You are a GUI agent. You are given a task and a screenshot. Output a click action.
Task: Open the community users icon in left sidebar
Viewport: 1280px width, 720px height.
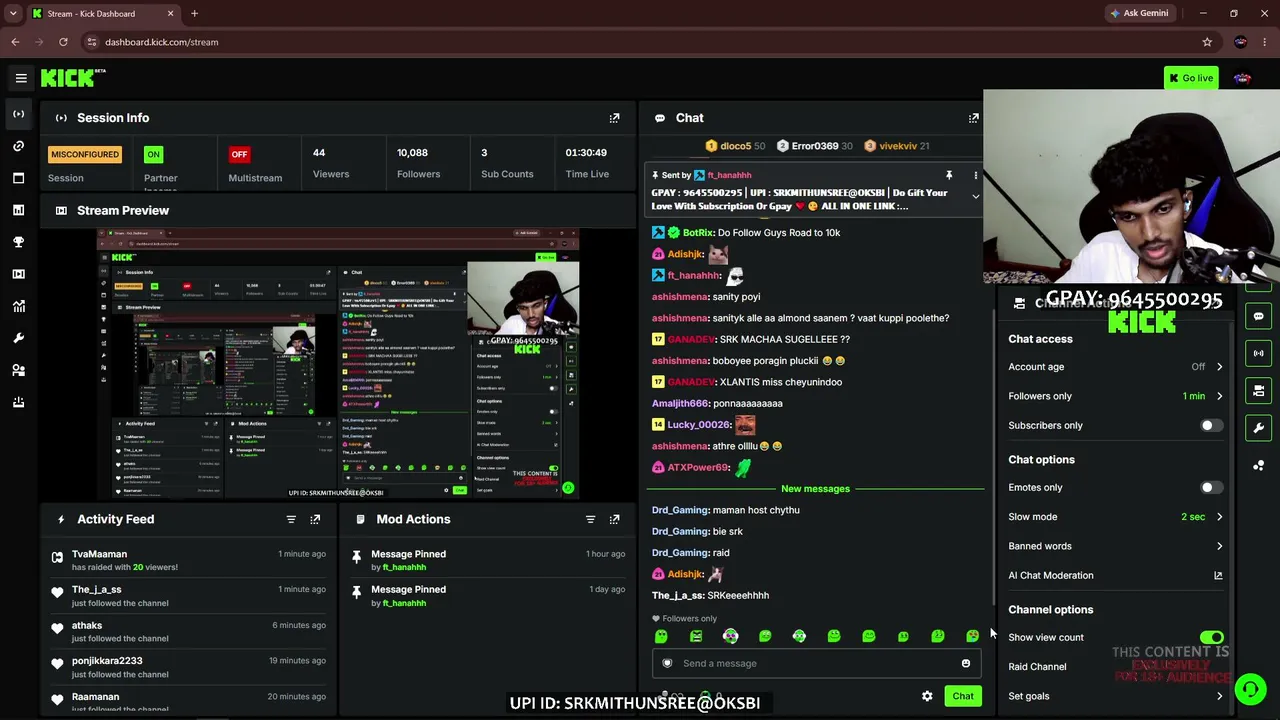coord(19,370)
